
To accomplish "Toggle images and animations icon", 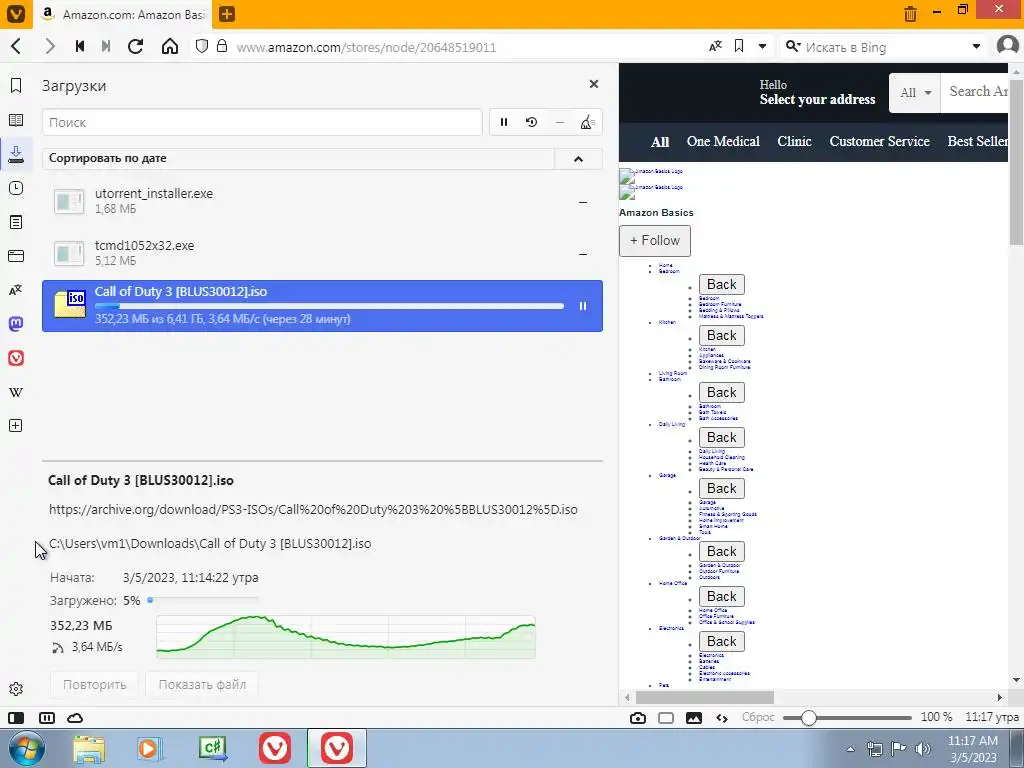I will point(694,718).
